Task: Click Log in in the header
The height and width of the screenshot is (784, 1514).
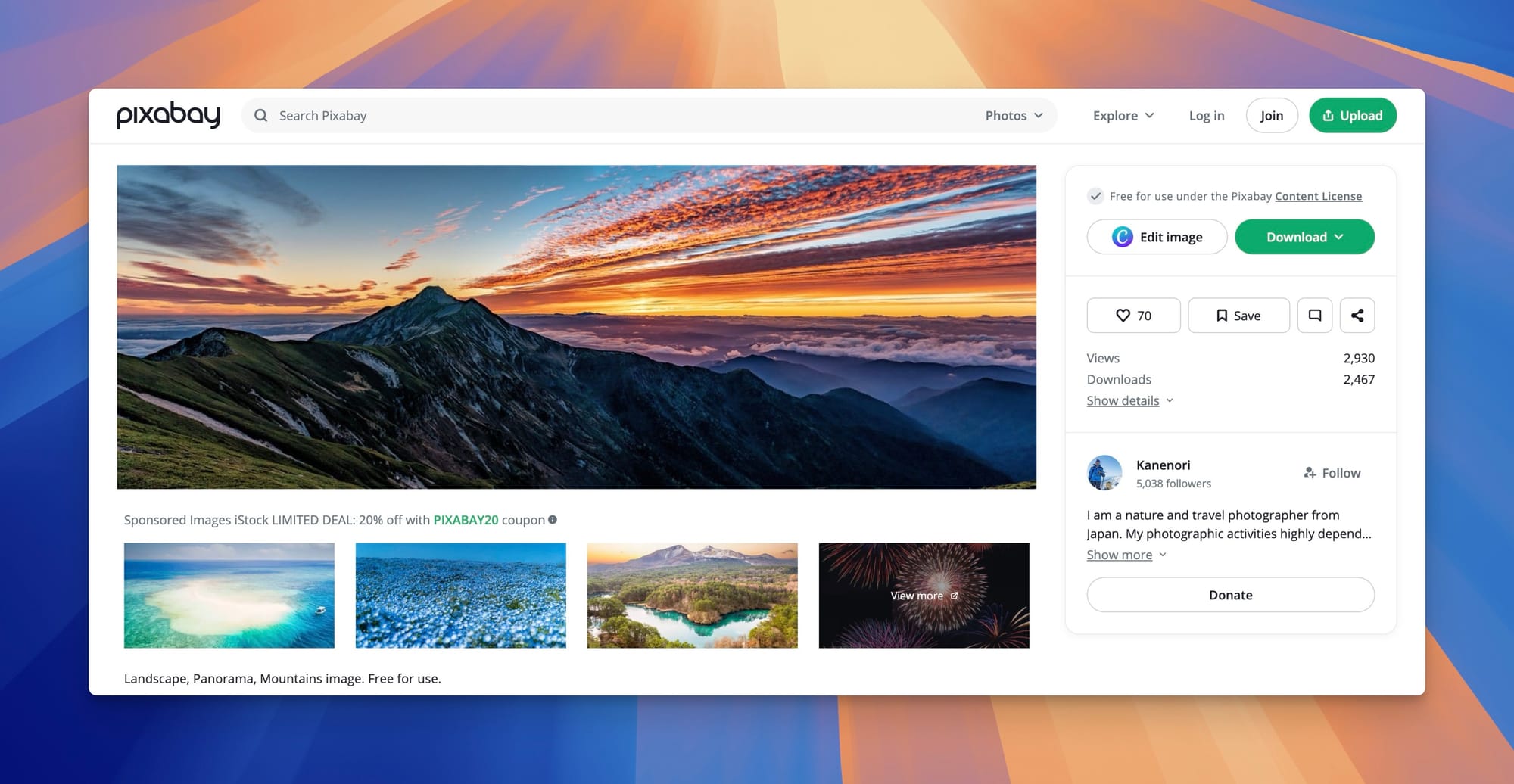Action: click(1206, 116)
